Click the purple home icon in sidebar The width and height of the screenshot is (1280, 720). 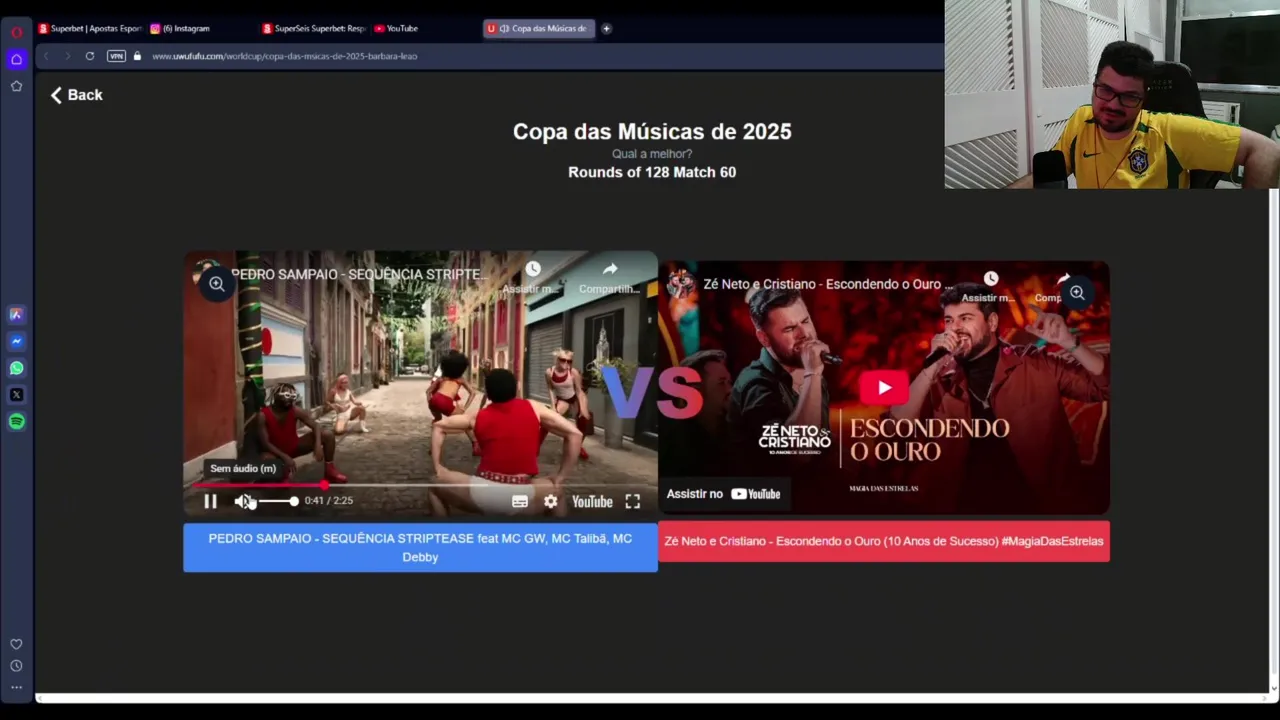(x=16, y=59)
